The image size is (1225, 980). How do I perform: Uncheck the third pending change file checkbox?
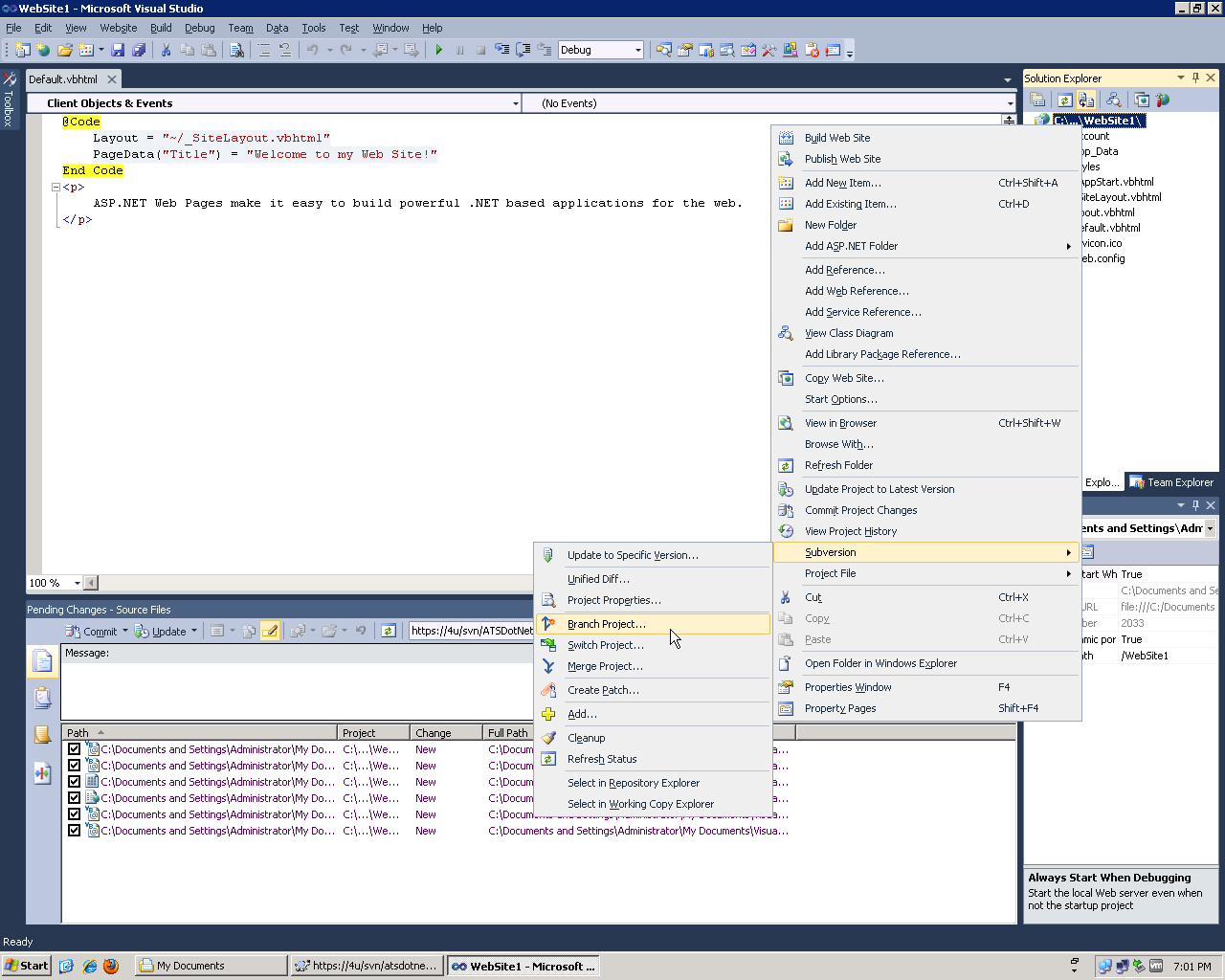(x=74, y=782)
